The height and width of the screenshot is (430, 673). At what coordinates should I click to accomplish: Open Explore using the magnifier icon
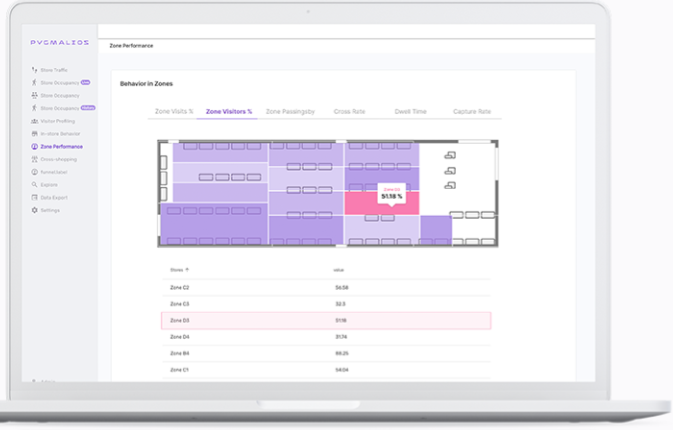[35, 185]
